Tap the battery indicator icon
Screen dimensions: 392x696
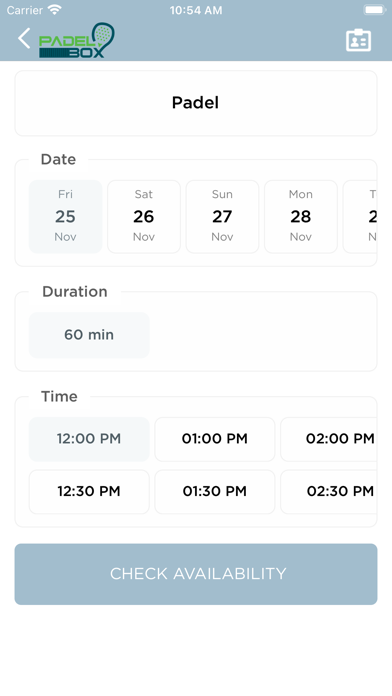(375, 10)
